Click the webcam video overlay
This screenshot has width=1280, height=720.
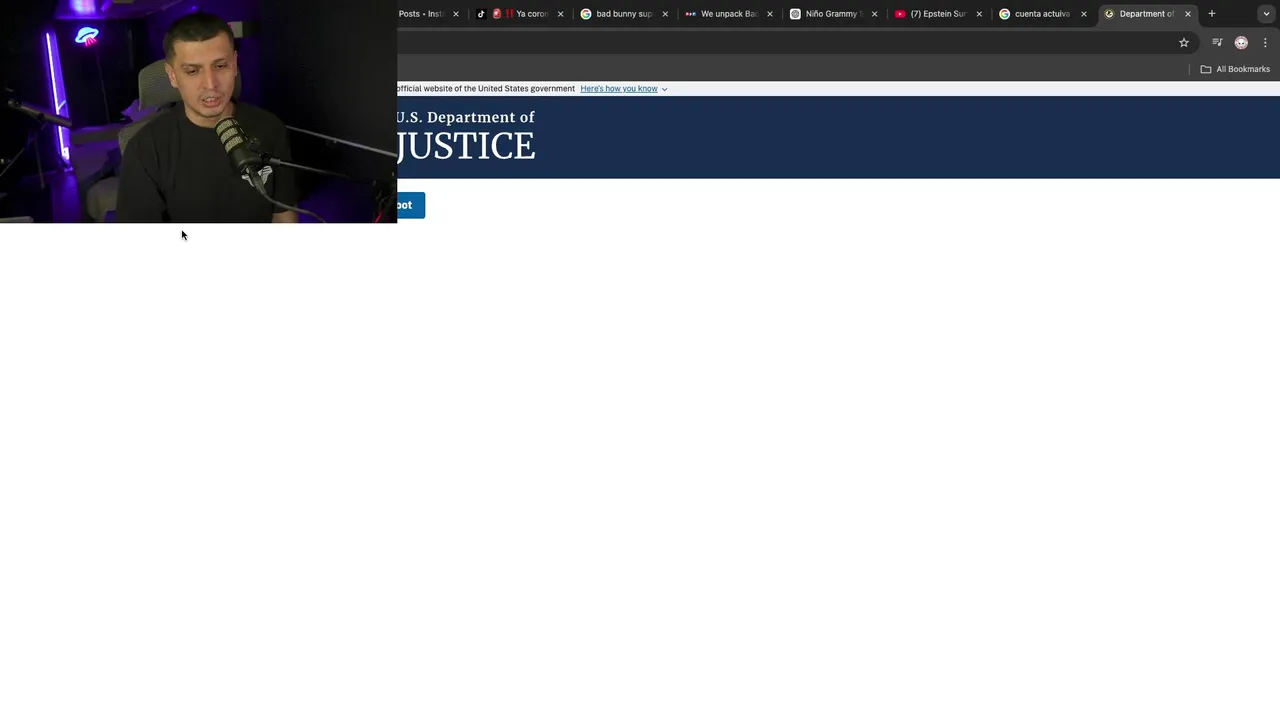click(198, 111)
